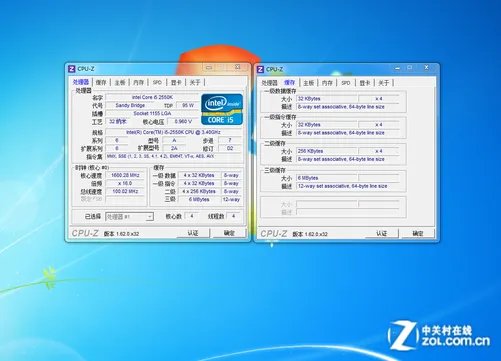Select 缓存 tab in right CPU-Z window
Screen dimensions: 501x361
(289, 82)
